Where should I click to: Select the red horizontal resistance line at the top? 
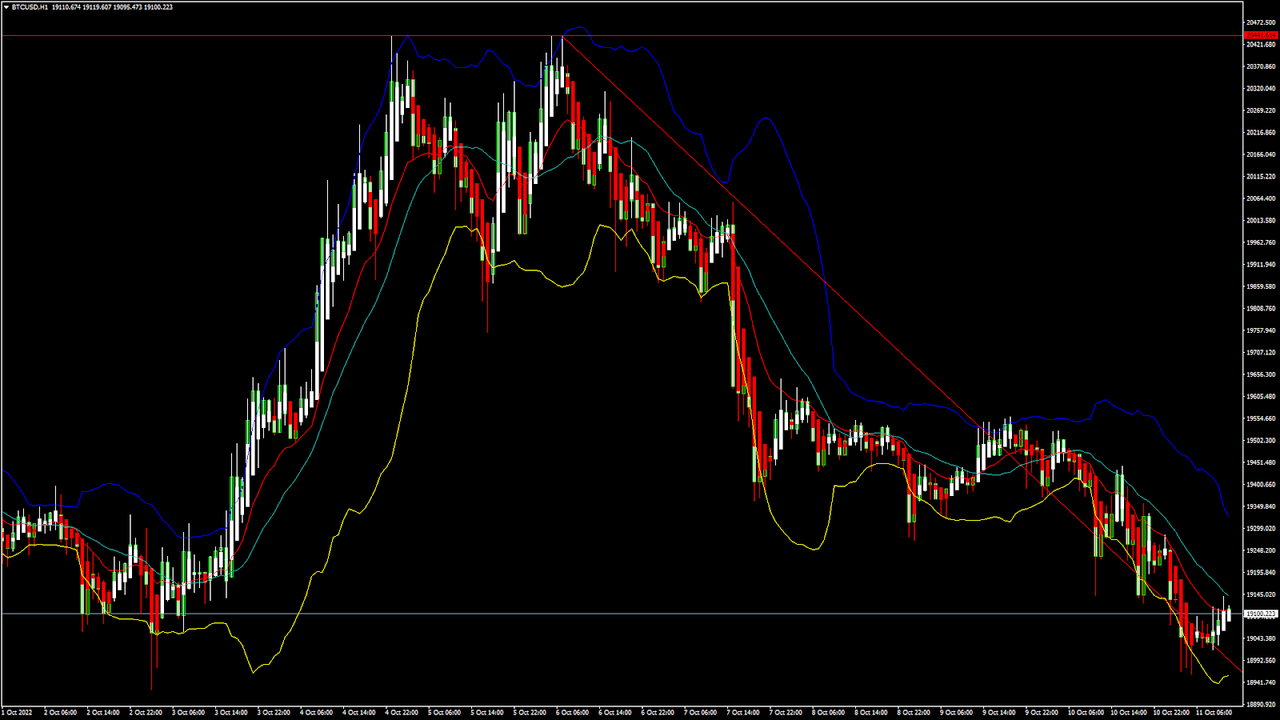[620, 36]
